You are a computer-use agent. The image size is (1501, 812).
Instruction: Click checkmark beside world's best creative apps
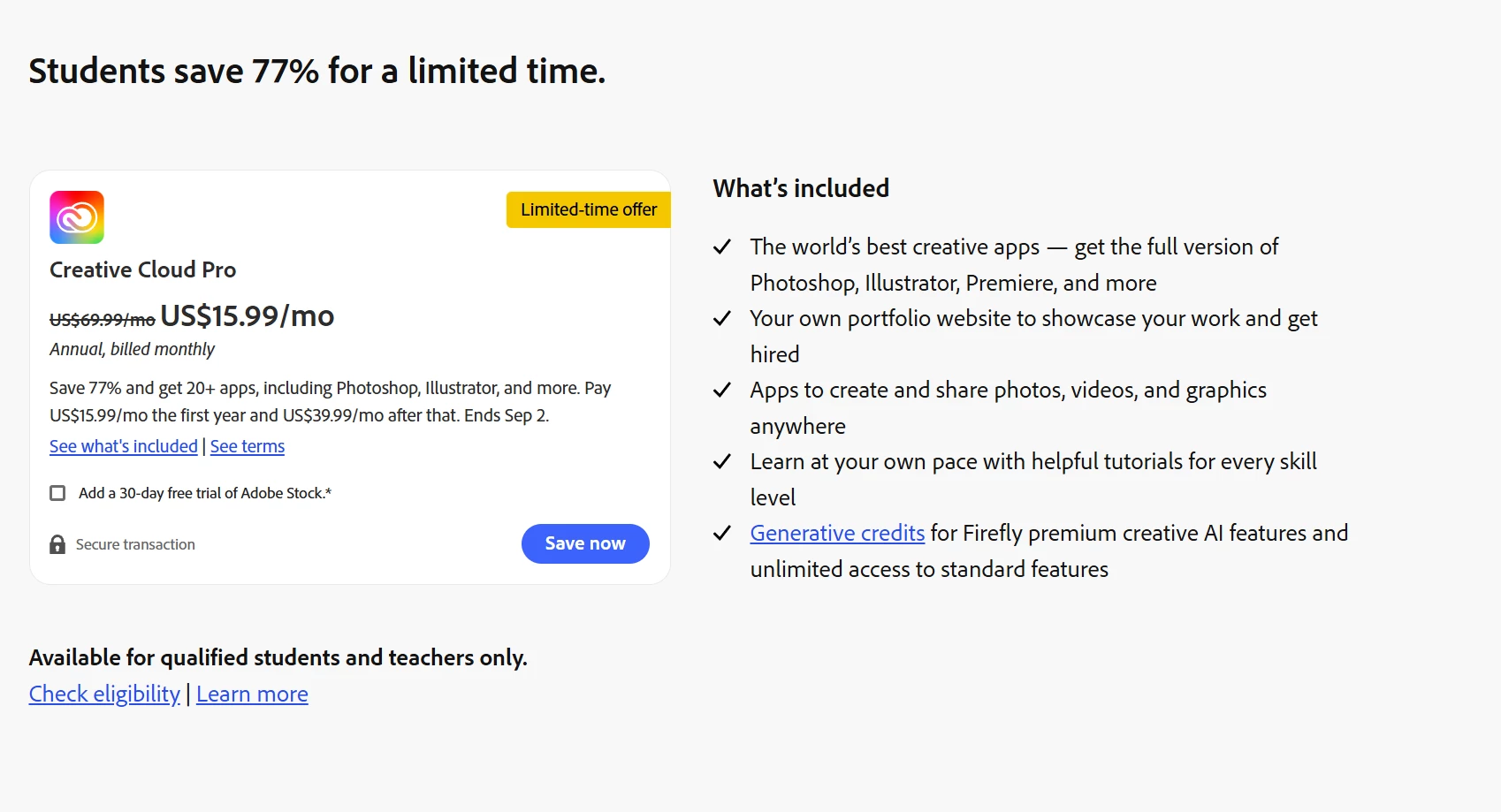[722, 247]
